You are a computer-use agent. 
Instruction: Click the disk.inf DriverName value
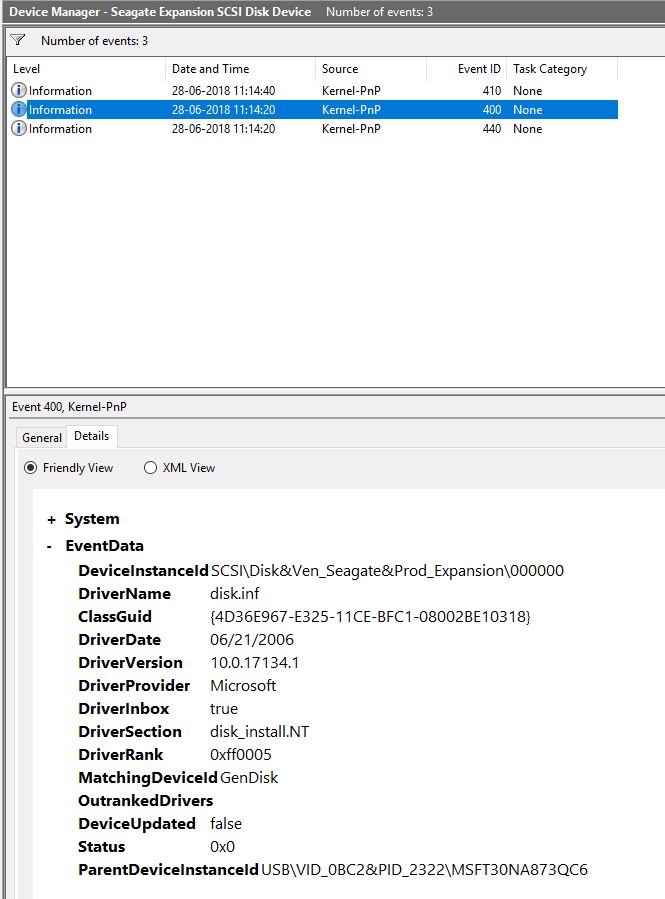point(235,594)
